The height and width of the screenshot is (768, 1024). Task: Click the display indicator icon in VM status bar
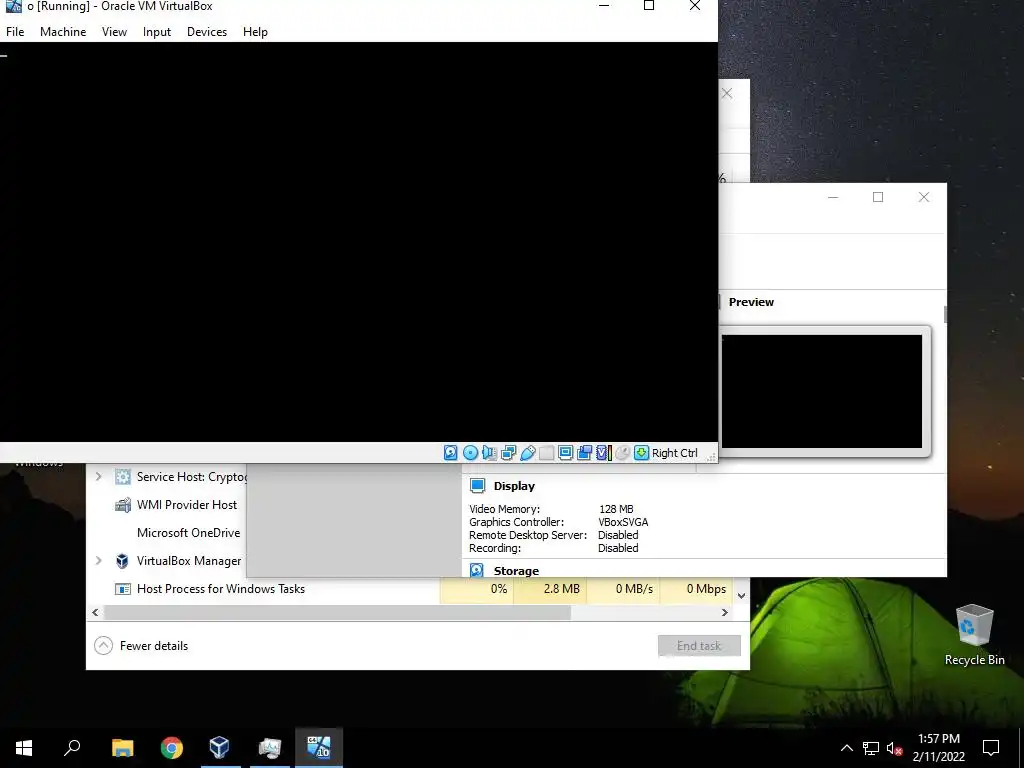coord(566,453)
